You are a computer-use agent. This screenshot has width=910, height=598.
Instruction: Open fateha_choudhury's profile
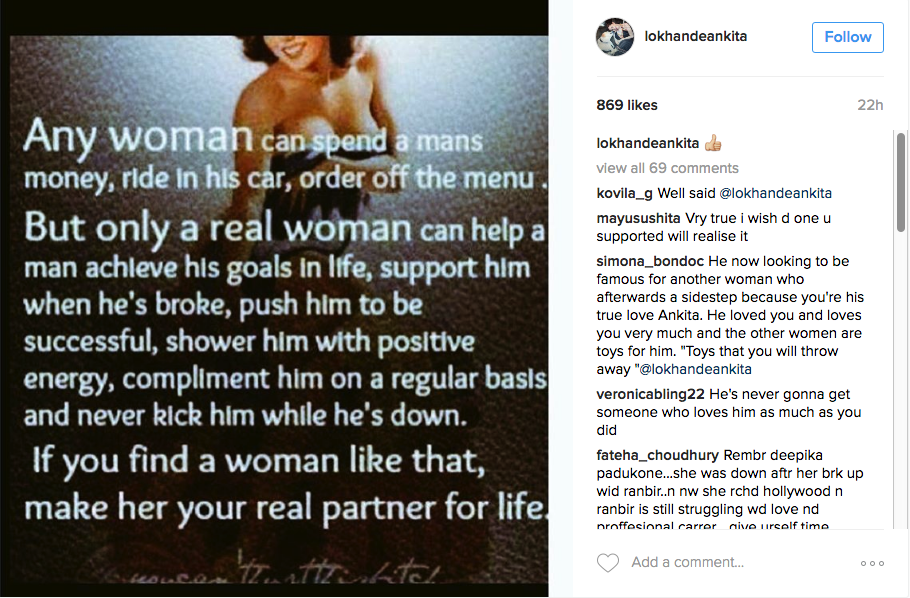pos(658,455)
